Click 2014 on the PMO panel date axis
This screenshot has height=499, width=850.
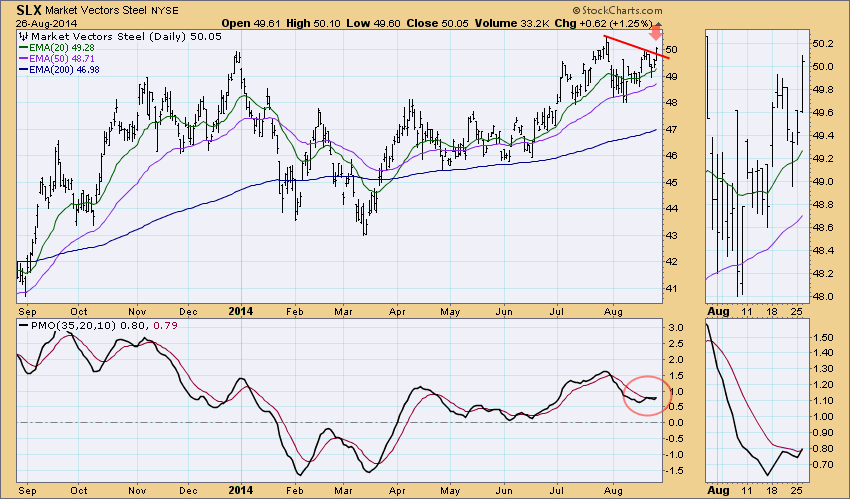point(240,490)
